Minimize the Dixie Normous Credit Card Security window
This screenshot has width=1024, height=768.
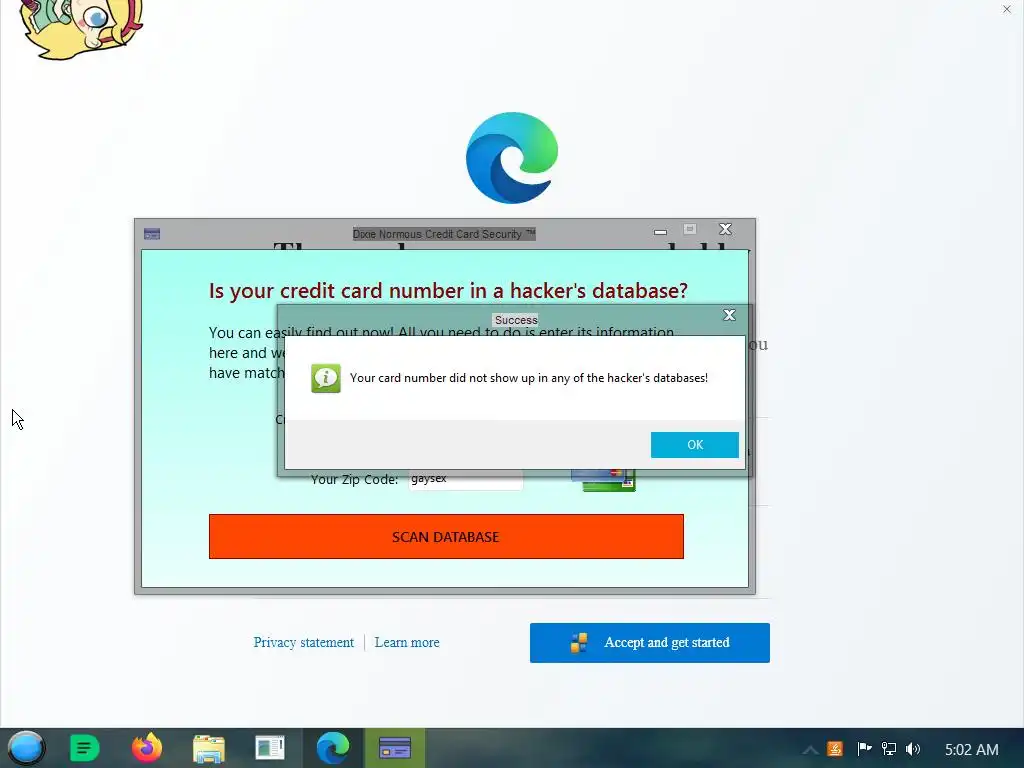pos(660,231)
